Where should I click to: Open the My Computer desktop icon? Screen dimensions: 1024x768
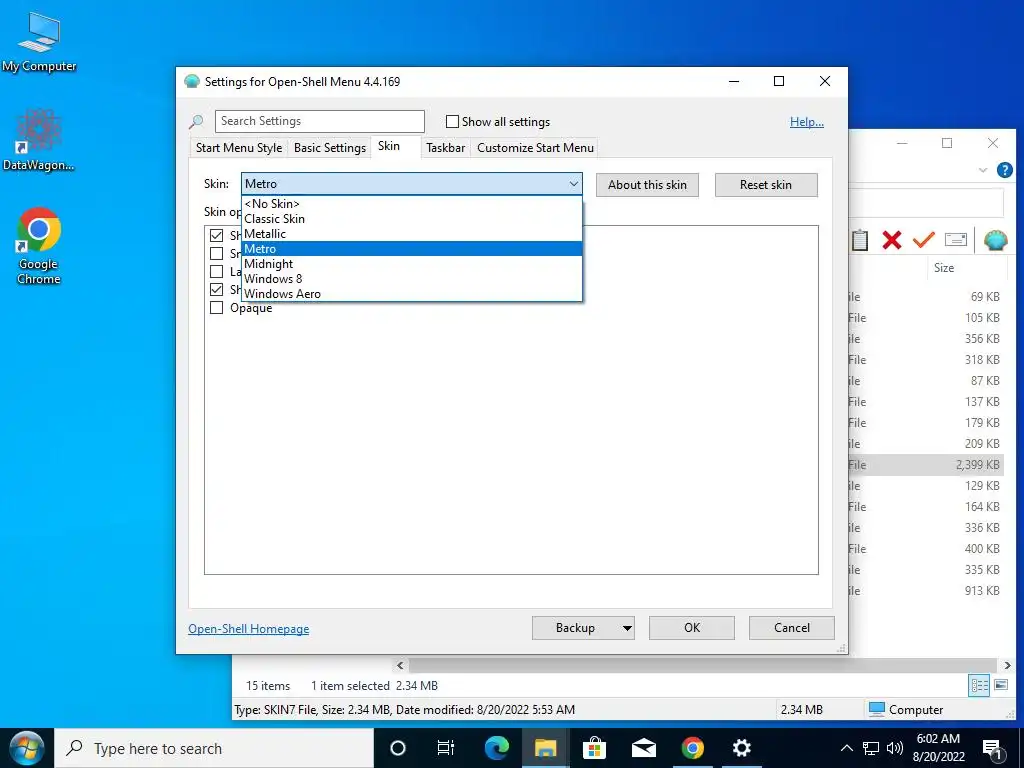(39, 42)
